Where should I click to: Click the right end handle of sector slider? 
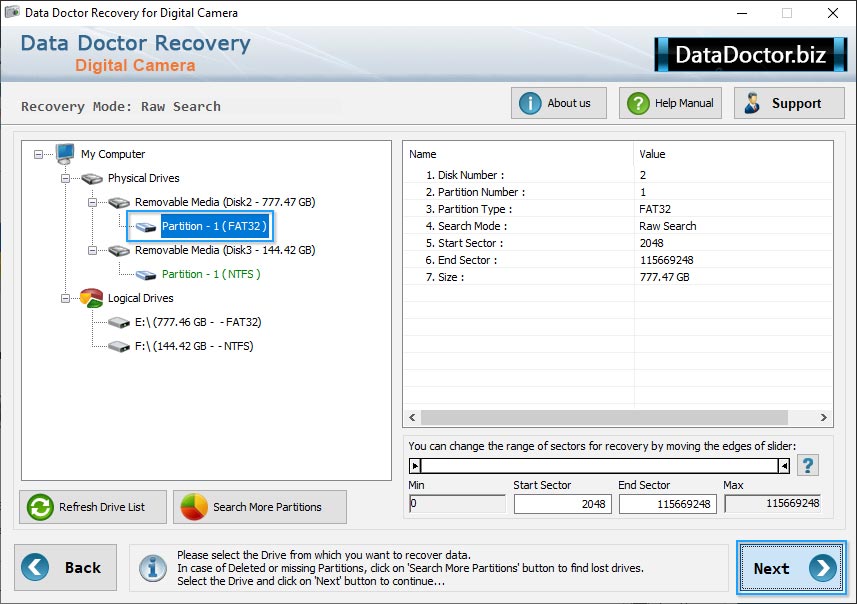coord(784,466)
